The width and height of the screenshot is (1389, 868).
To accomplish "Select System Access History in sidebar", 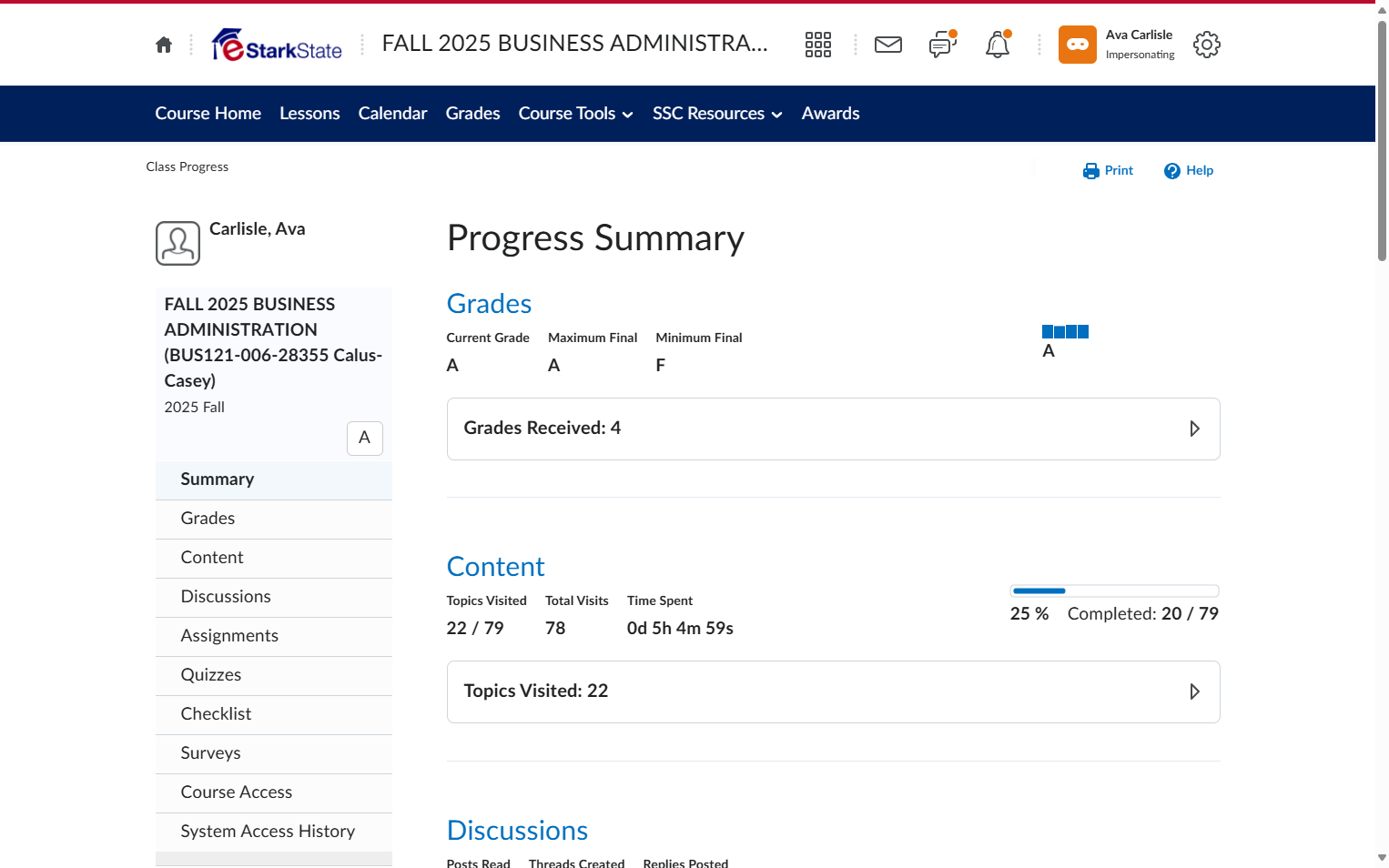I will 274,832.
